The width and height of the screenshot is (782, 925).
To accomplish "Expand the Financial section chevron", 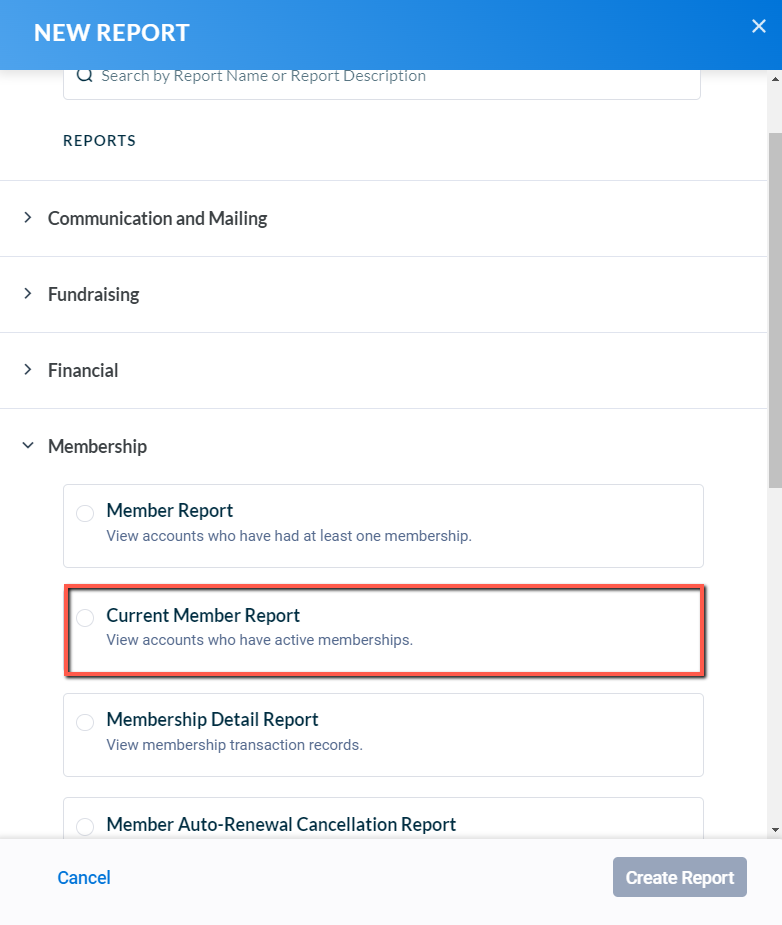I will pyautogui.click(x=28, y=369).
